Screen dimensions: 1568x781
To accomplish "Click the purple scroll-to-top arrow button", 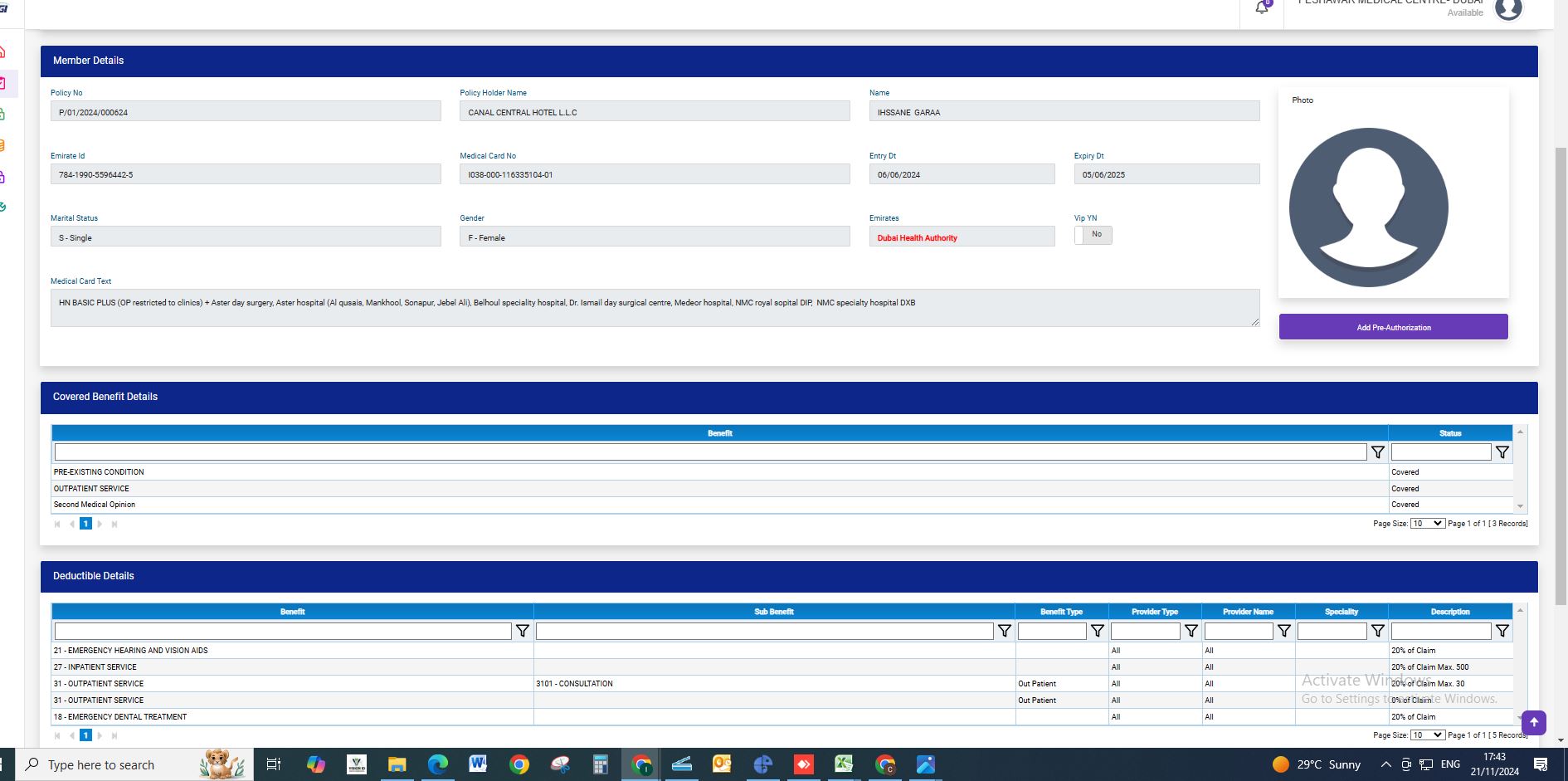I will coord(1533,722).
